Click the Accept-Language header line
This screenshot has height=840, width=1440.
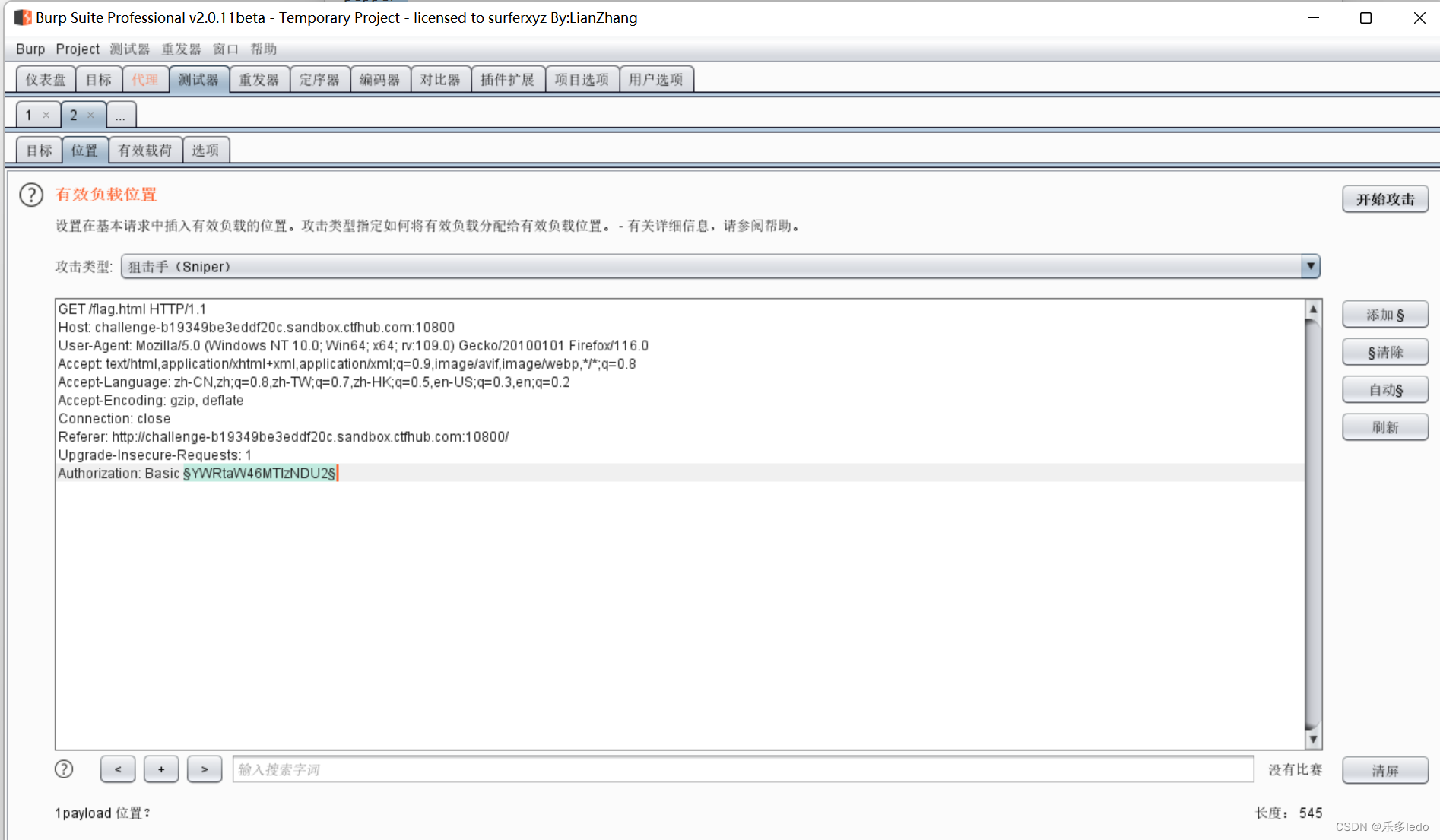(x=314, y=382)
